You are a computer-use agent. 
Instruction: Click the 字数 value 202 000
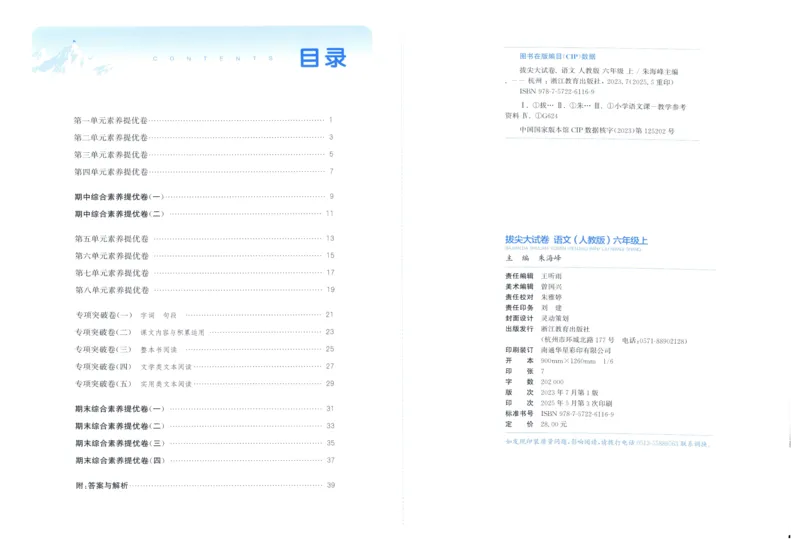coord(552,382)
